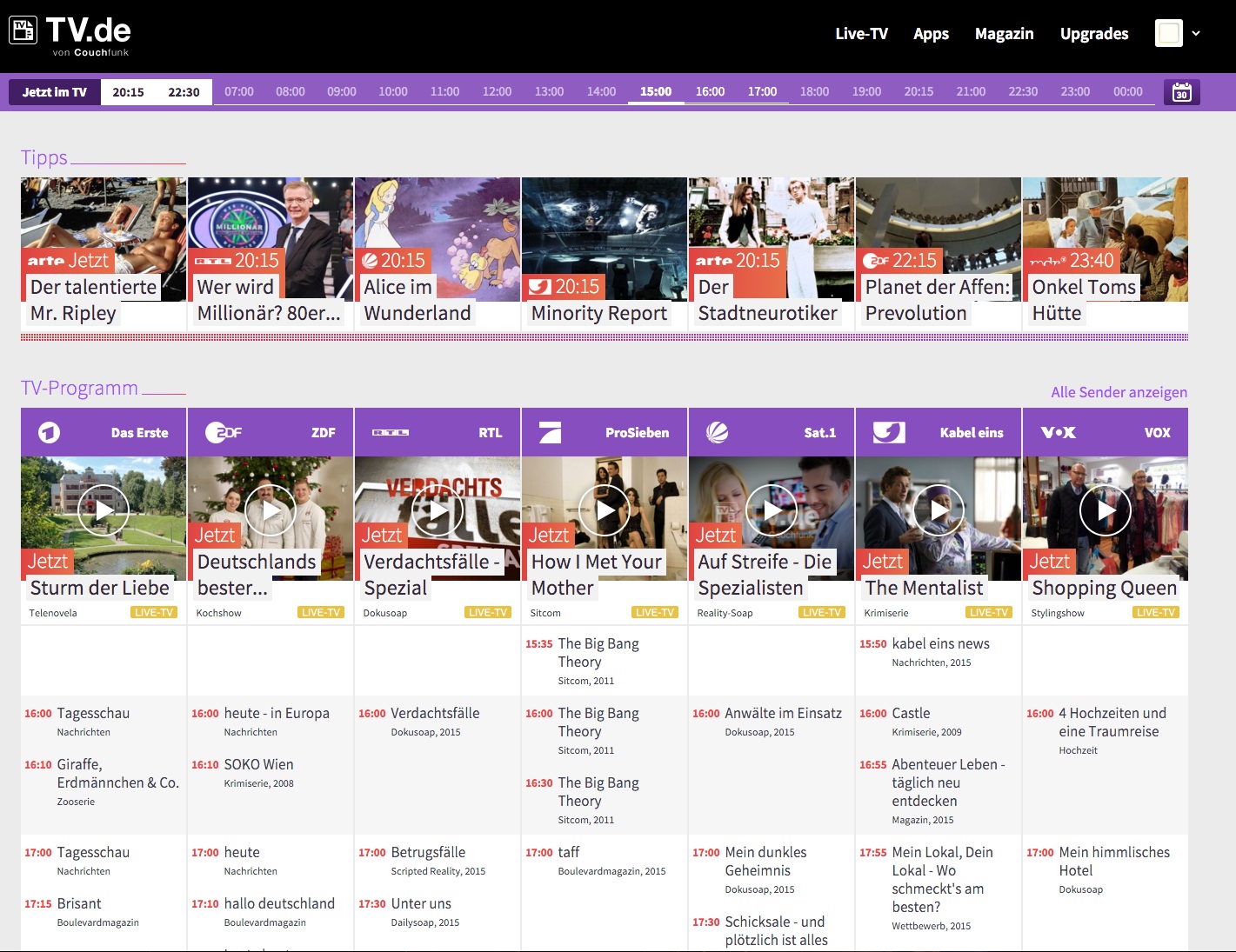This screenshot has height=952, width=1236.
Task: Expand the user account dropdown arrow
Action: [1196, 34]
